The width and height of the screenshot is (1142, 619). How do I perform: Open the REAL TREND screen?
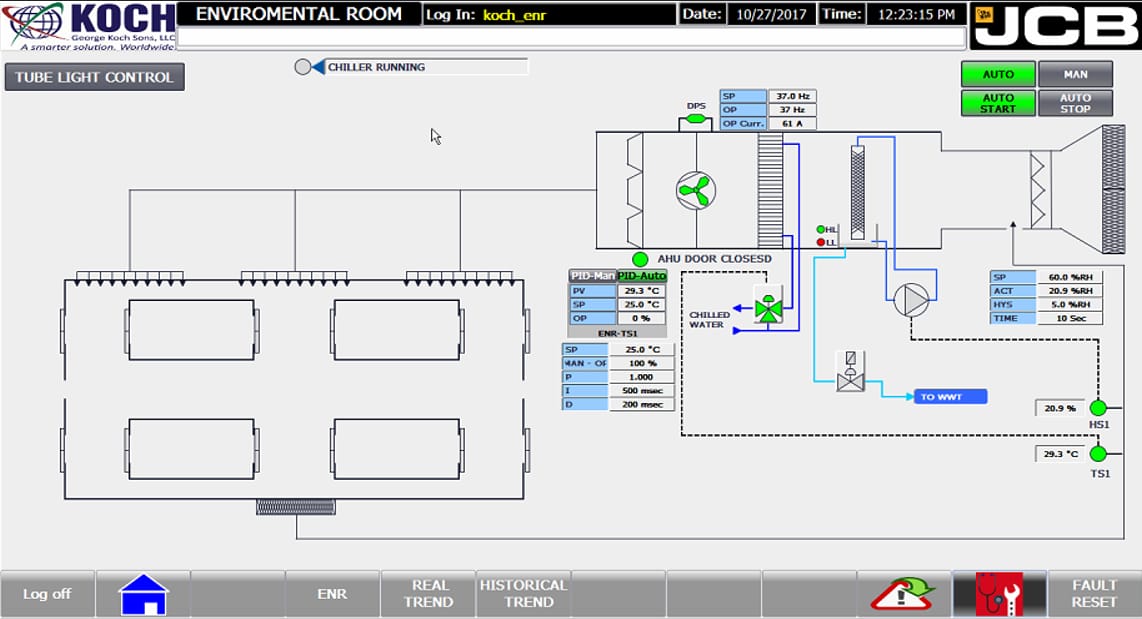[428, 594]
